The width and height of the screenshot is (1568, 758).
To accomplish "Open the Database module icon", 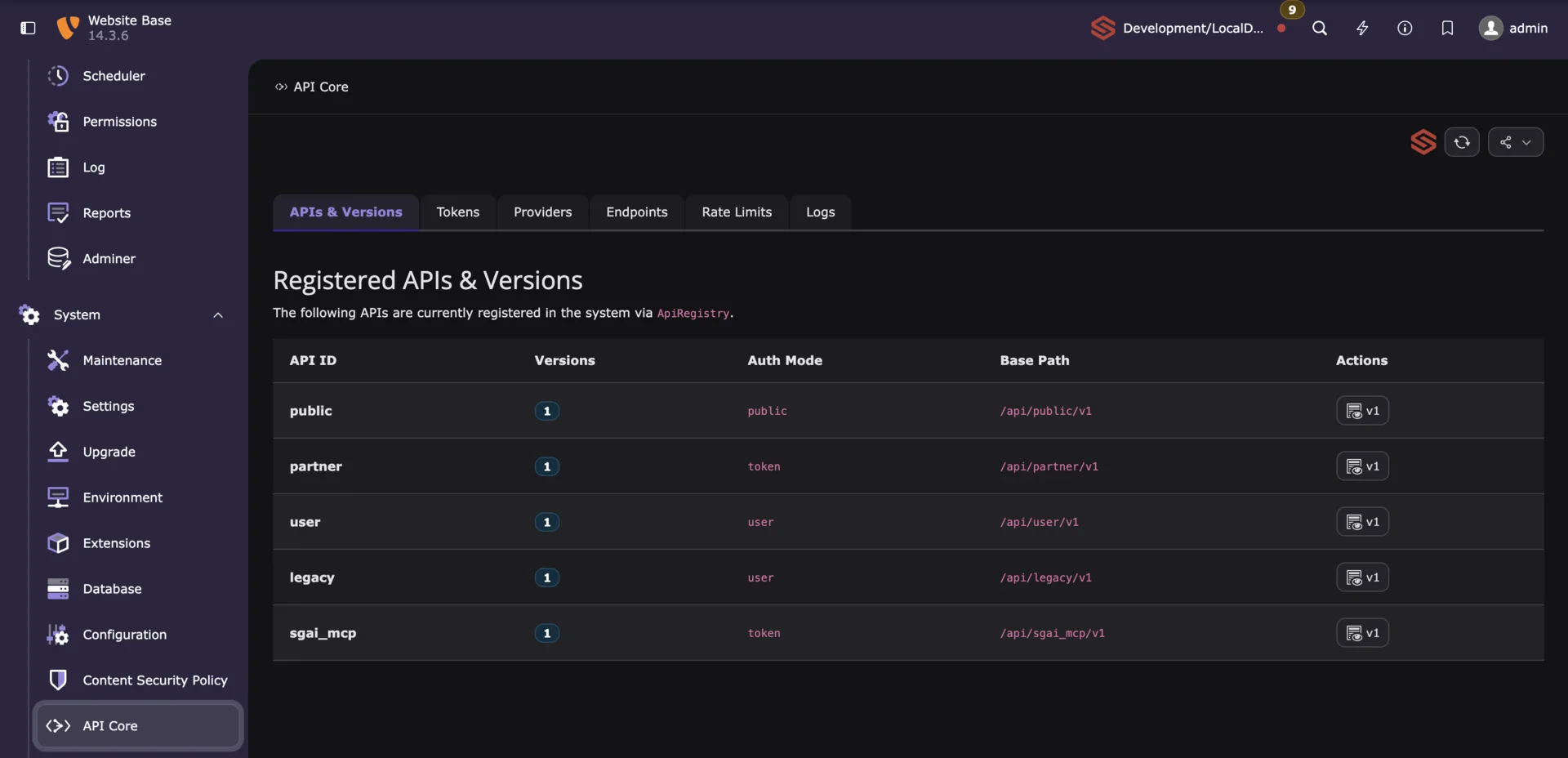I will click(x=58, y=589).
